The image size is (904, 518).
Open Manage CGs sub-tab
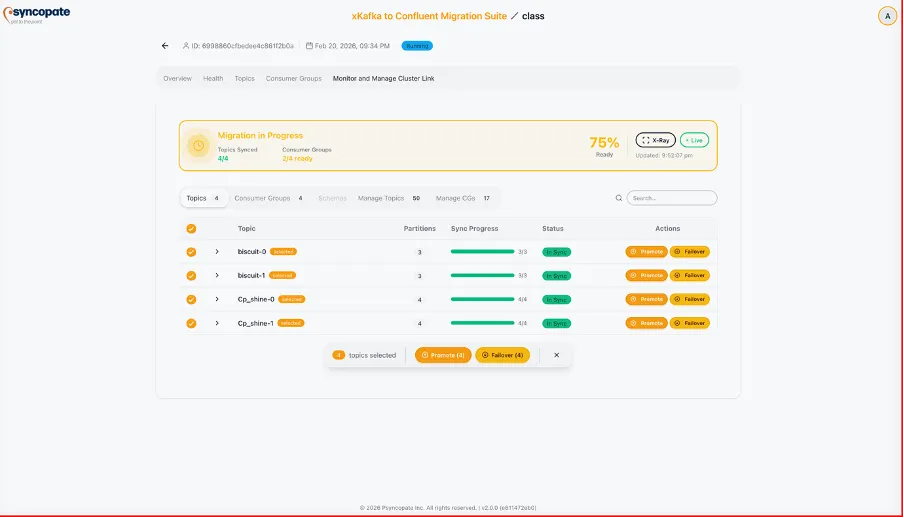click(x=463, y=198)
